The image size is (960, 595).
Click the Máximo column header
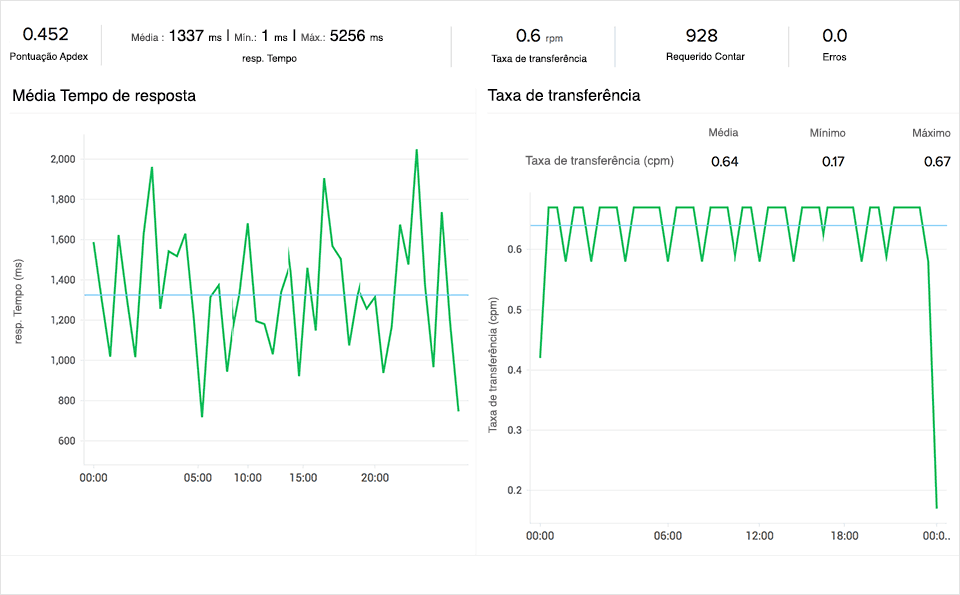point(930,131)
